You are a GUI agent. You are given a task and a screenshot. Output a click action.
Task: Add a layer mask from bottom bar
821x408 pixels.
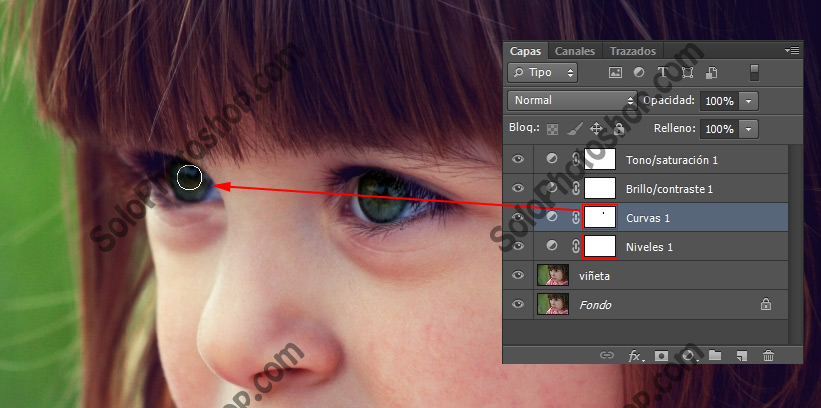(661, 355)
